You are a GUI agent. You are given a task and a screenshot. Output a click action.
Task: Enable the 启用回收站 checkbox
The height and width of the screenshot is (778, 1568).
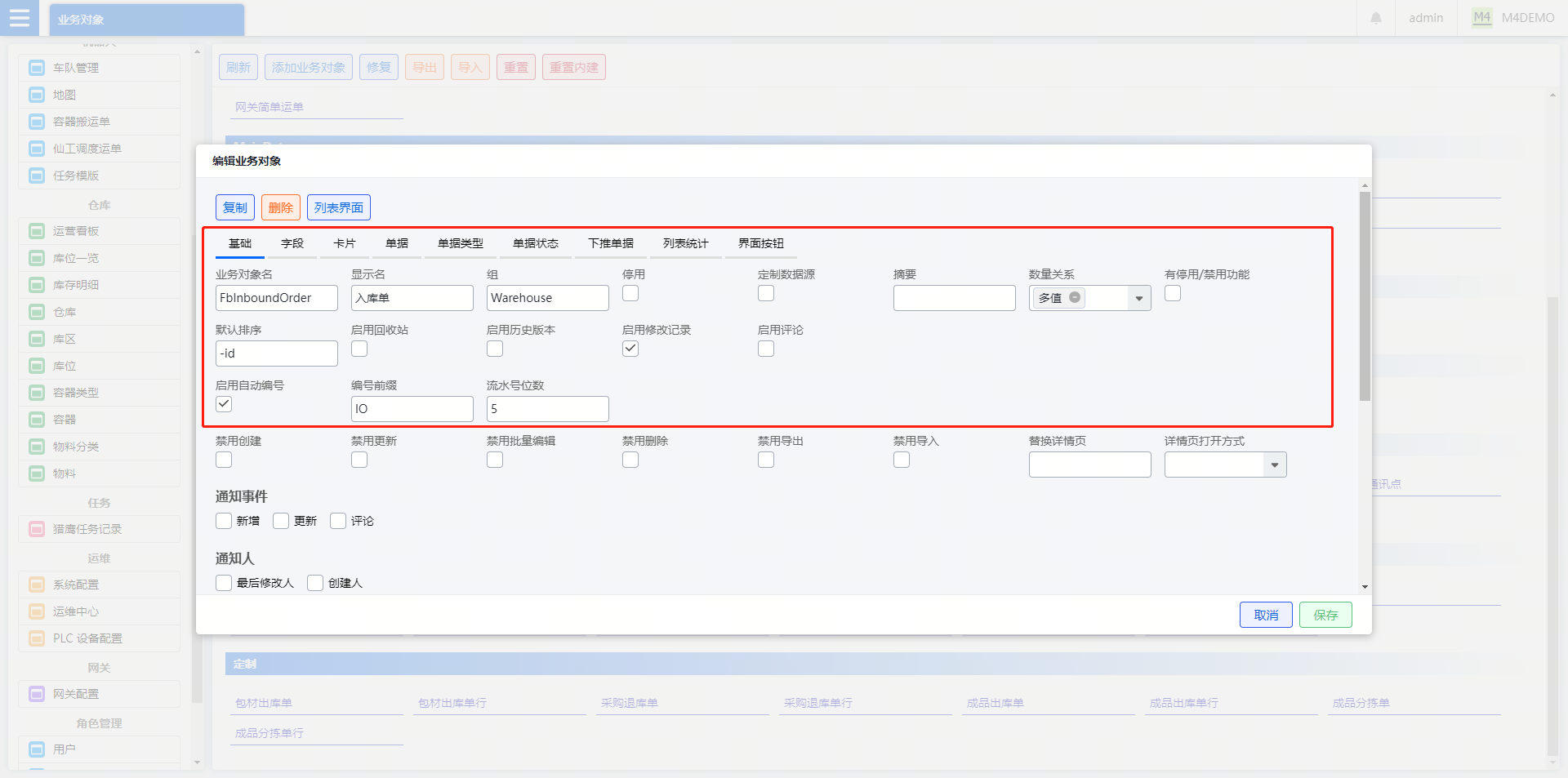coord(359,349)
